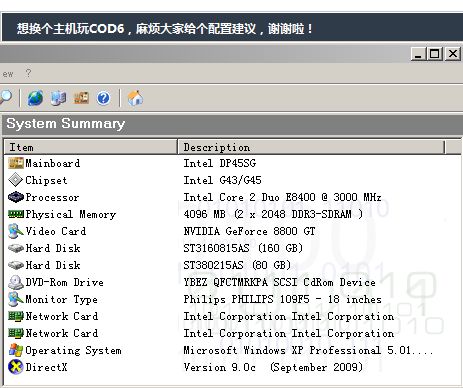Select the Processor item label
The width and height of the screenshot is (463, 388).
(x=52, y=197)
